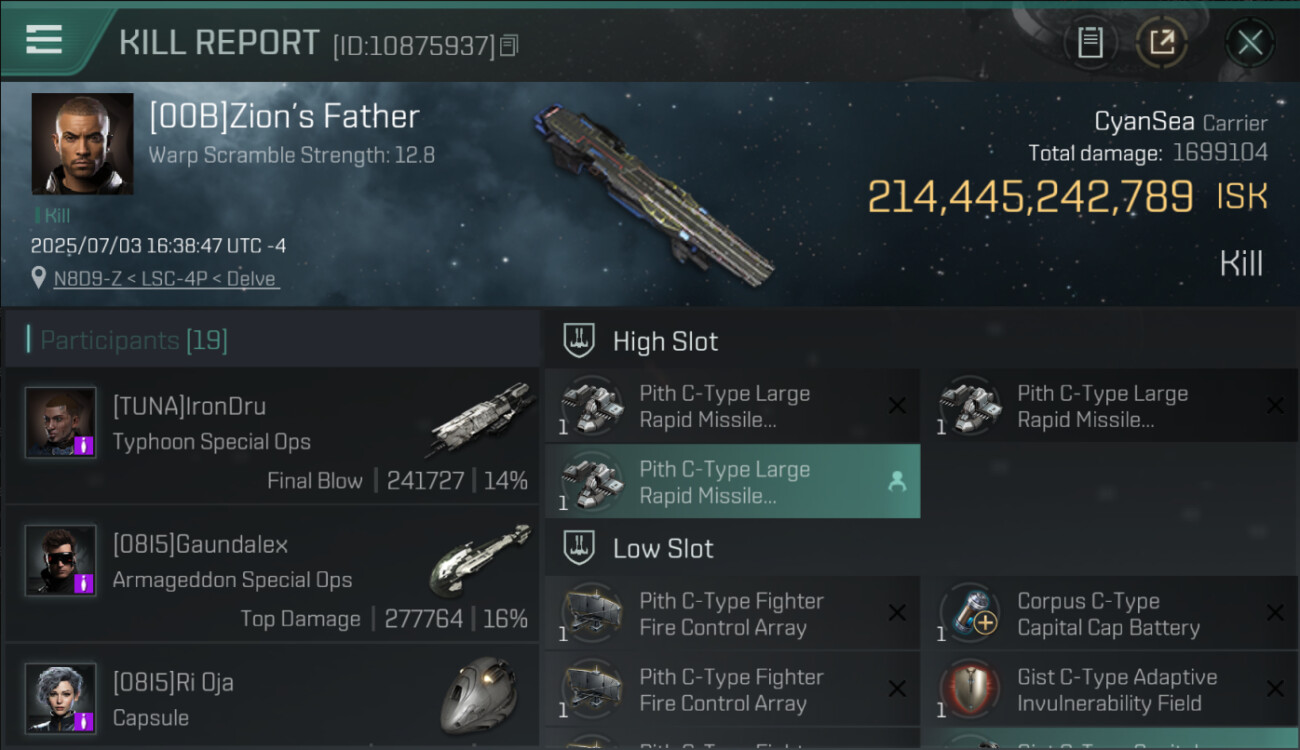1300x750 pixels.
Task: Inspect the destroyed Carrier ship image
Action: pyautogui.click(x=655, y=193)
